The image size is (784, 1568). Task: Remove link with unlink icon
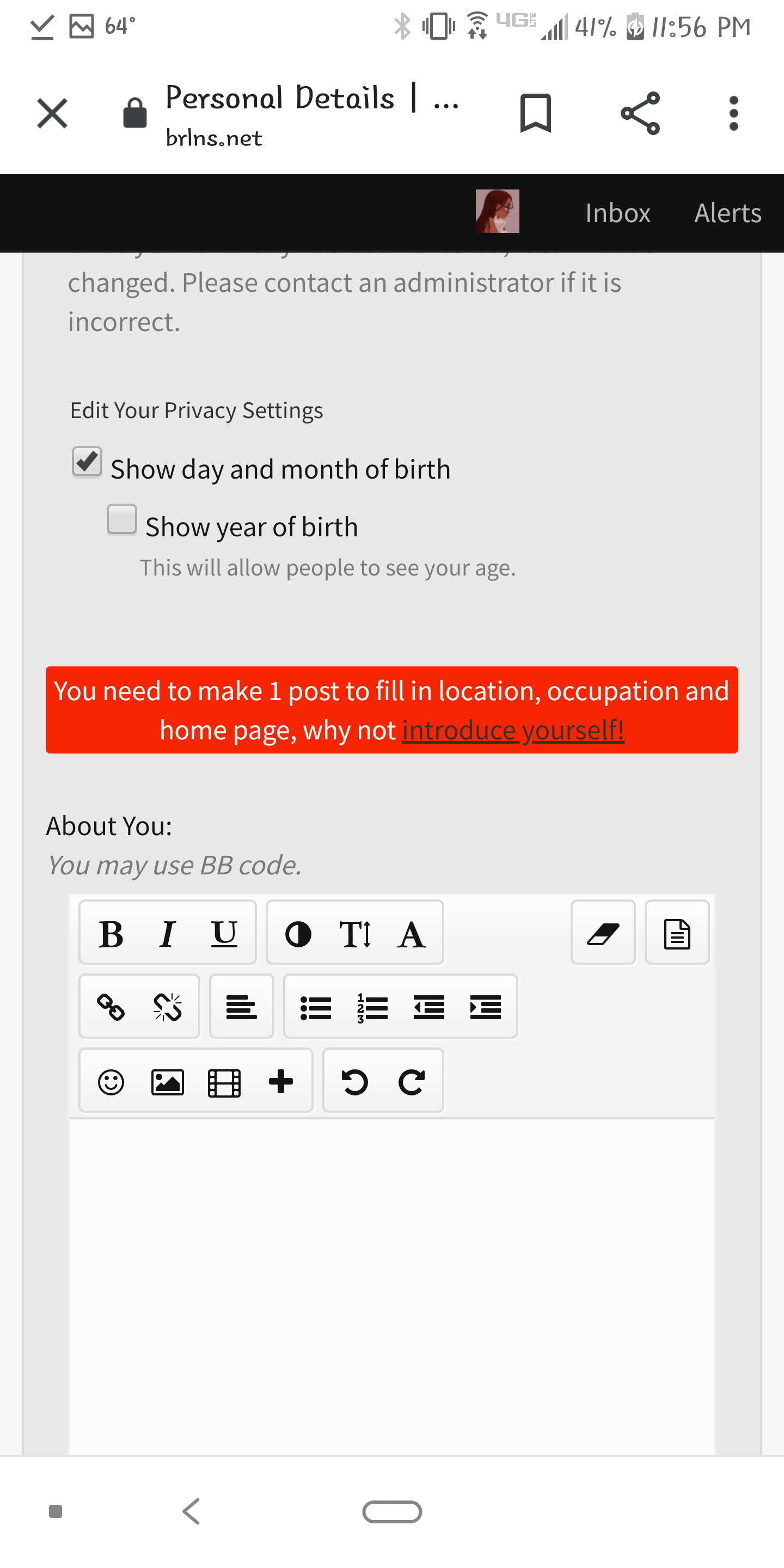[x=167, y=1007]
